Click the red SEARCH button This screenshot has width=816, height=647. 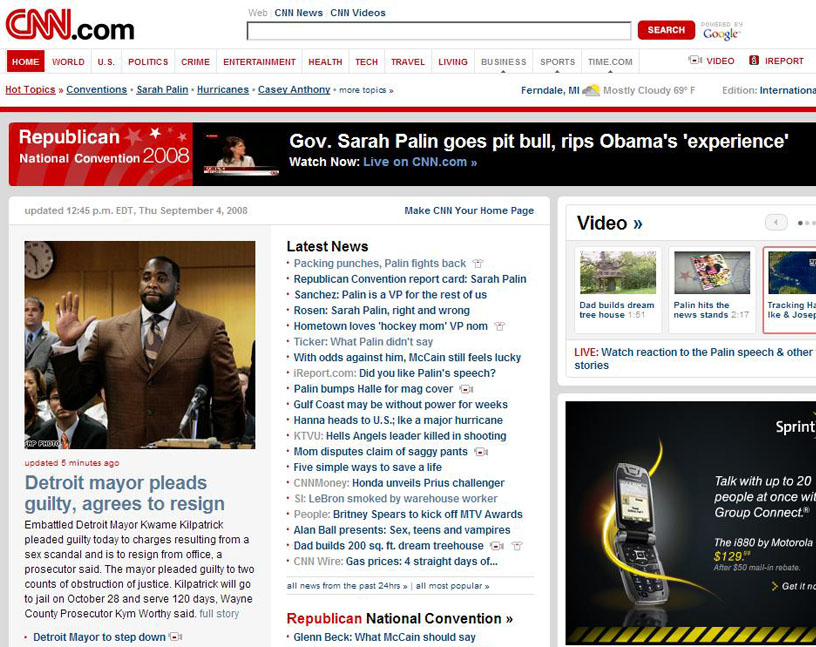pos(666,30)
